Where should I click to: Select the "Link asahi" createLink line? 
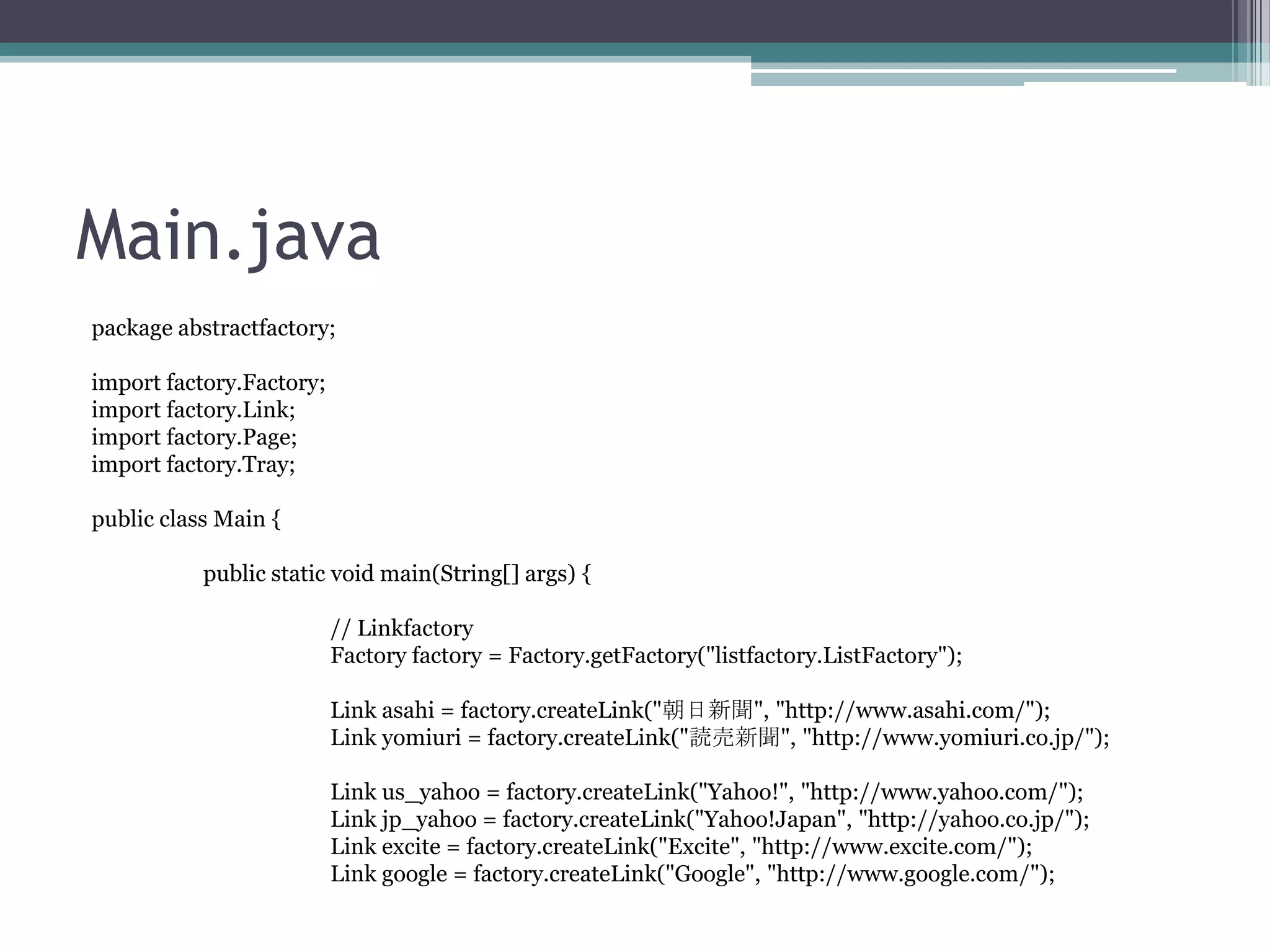[690, 710]
